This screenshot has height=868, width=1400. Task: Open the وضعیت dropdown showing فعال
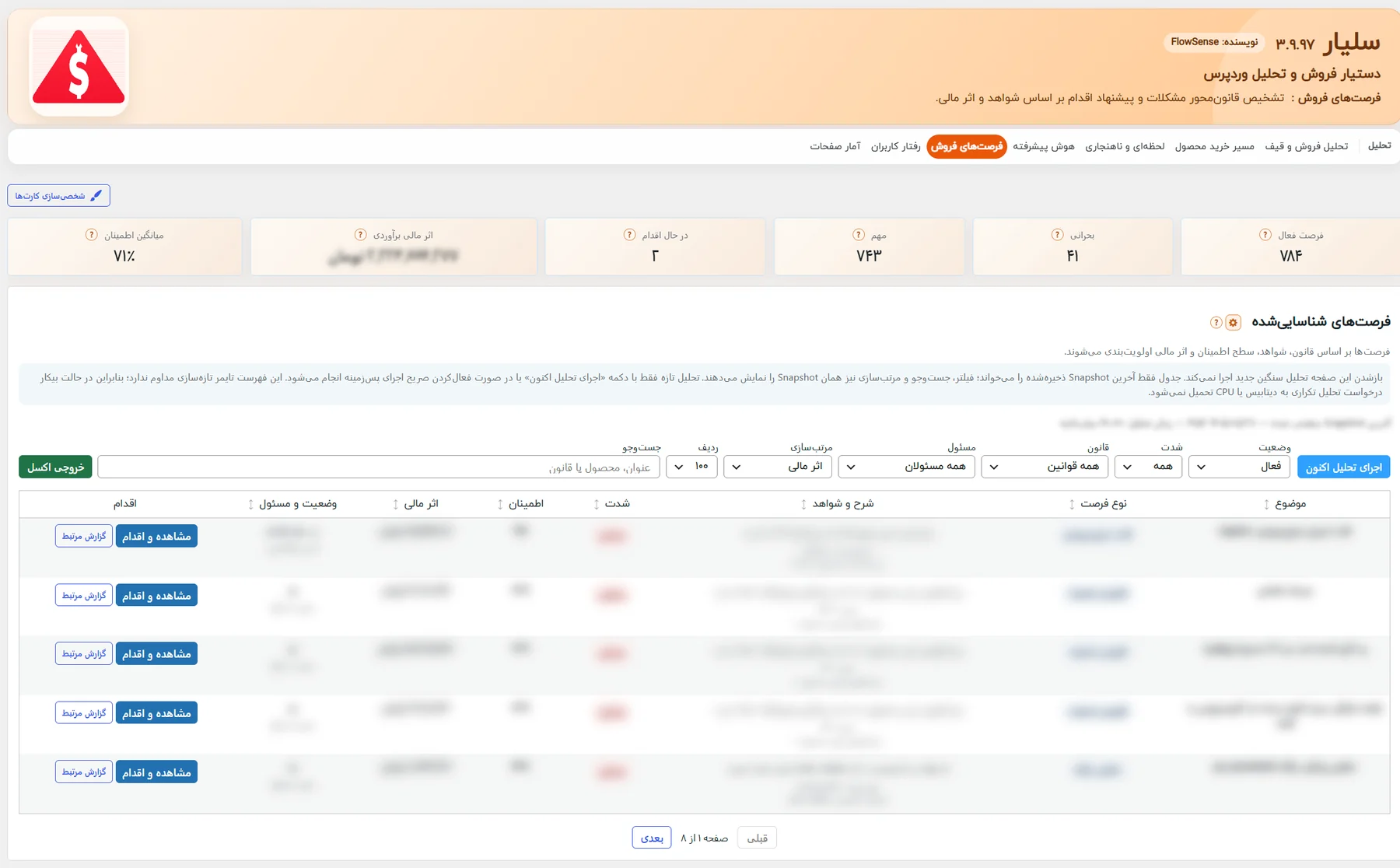coord(1239,467)
